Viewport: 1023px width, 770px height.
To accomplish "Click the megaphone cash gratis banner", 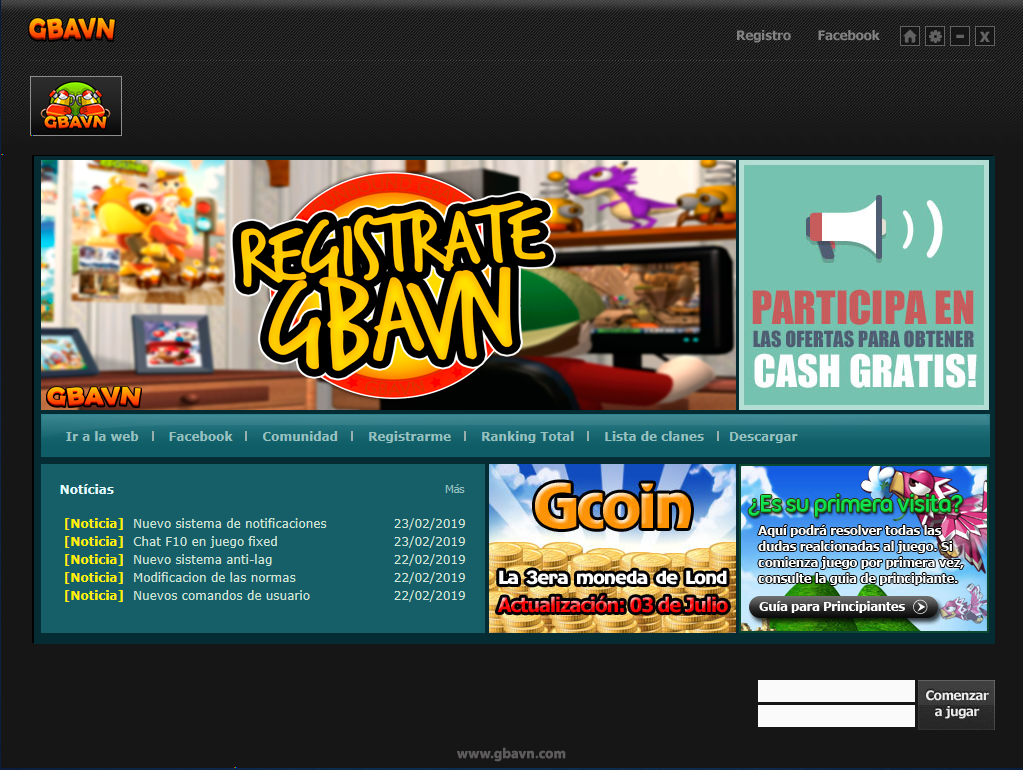I will [x=864, y=285].
